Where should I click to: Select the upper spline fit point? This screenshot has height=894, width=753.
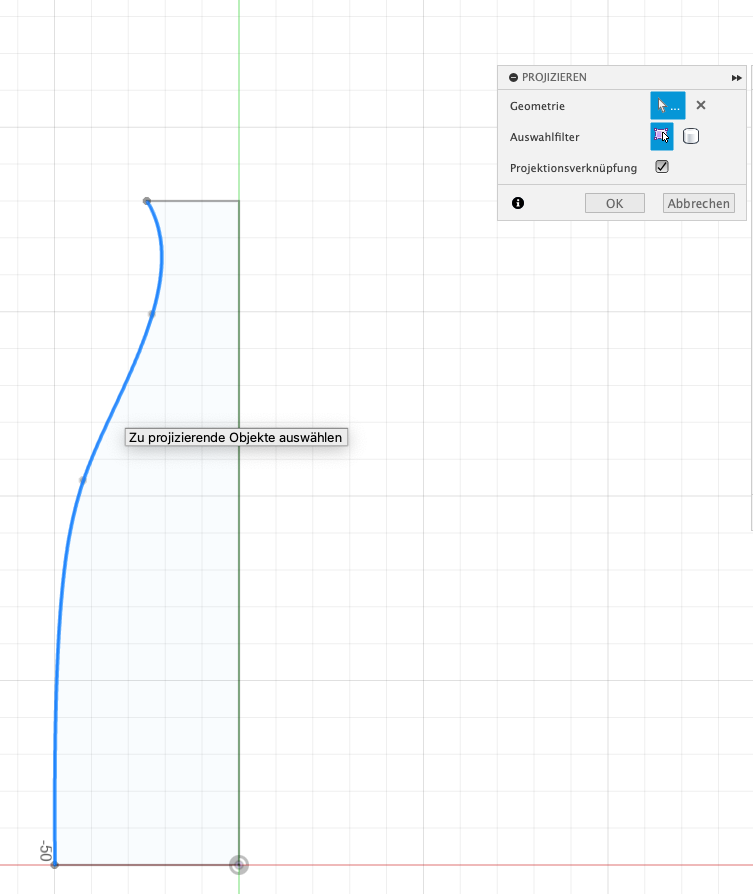pos(152,314)
